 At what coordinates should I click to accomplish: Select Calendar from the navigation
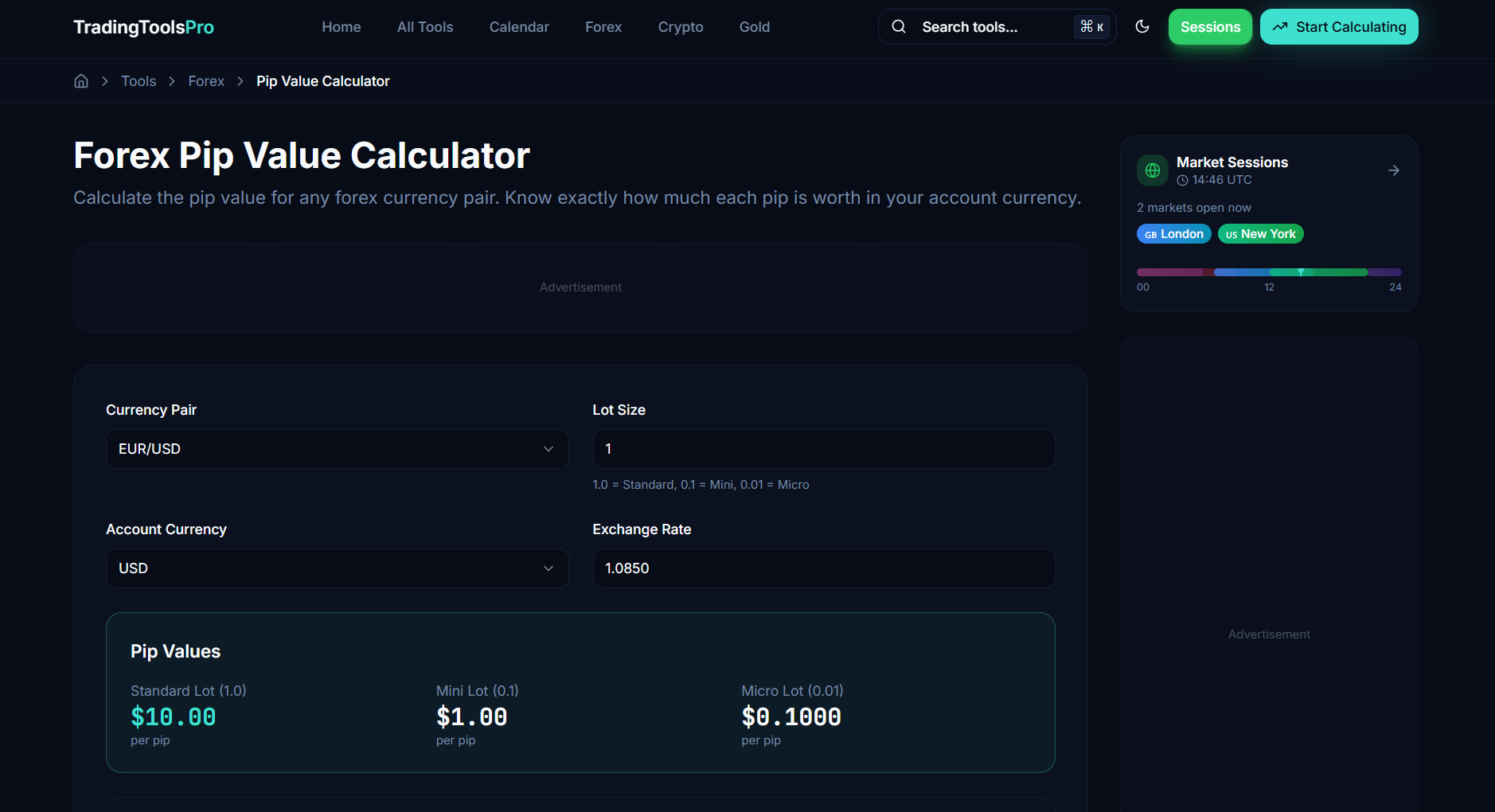click(x=519, y=26)
